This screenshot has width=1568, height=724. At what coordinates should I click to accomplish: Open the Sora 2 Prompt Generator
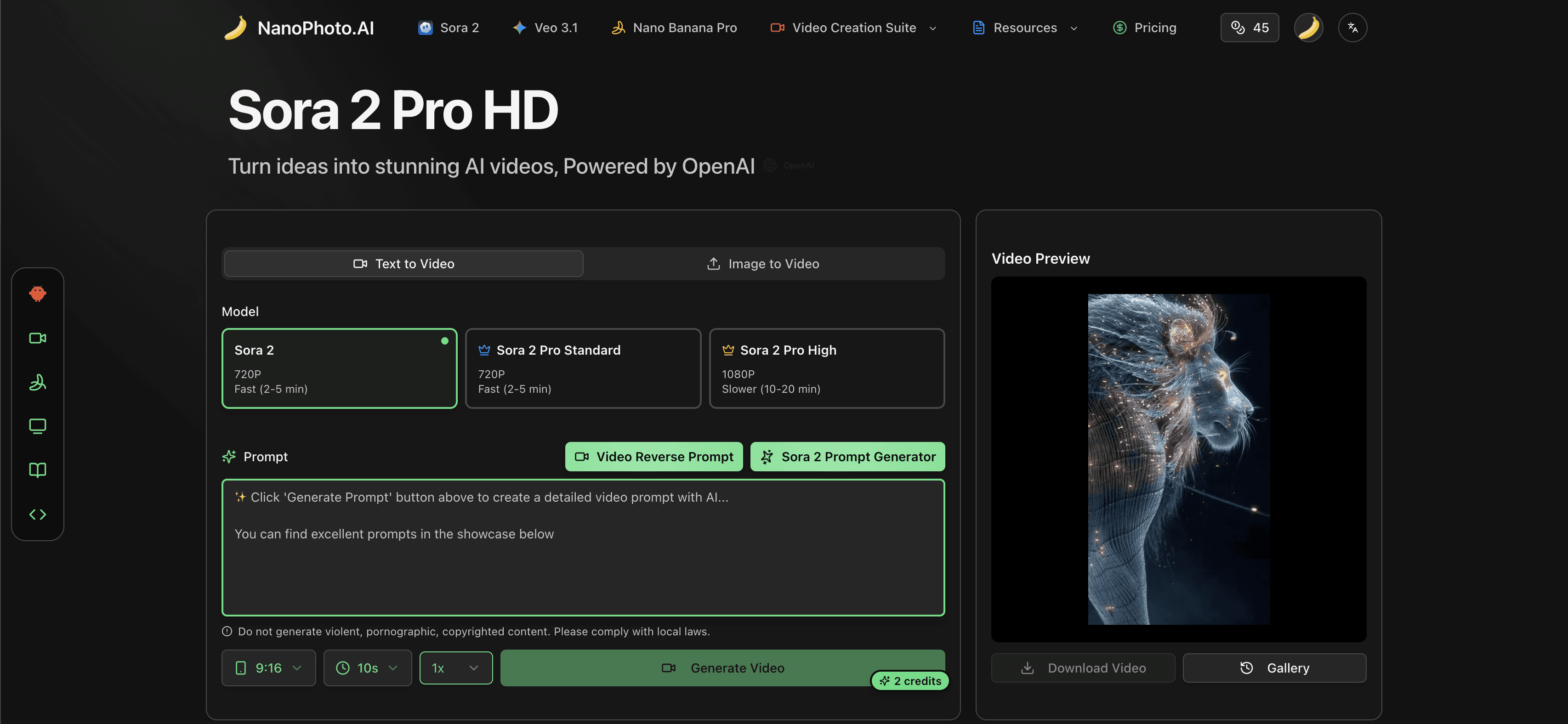point(847,456)
